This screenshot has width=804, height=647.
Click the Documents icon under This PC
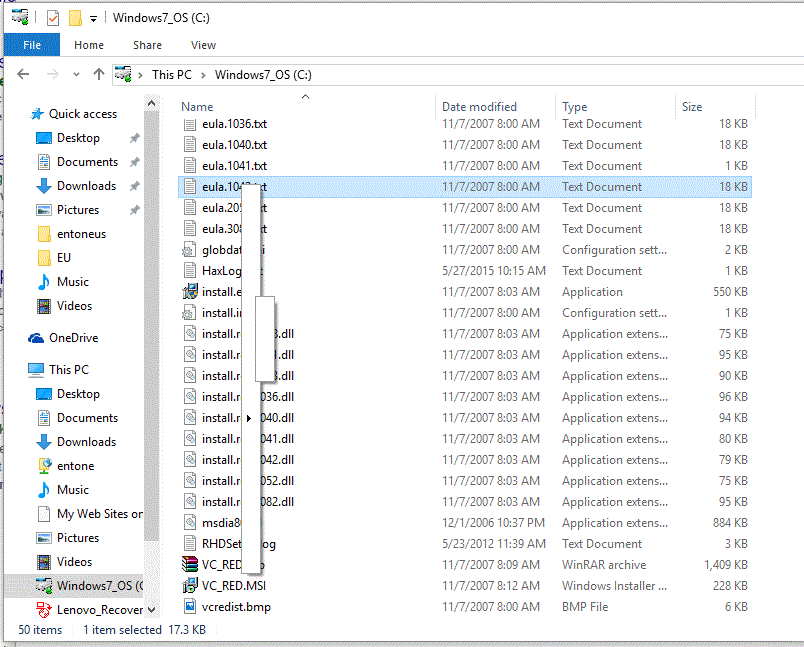click(44, 418)
